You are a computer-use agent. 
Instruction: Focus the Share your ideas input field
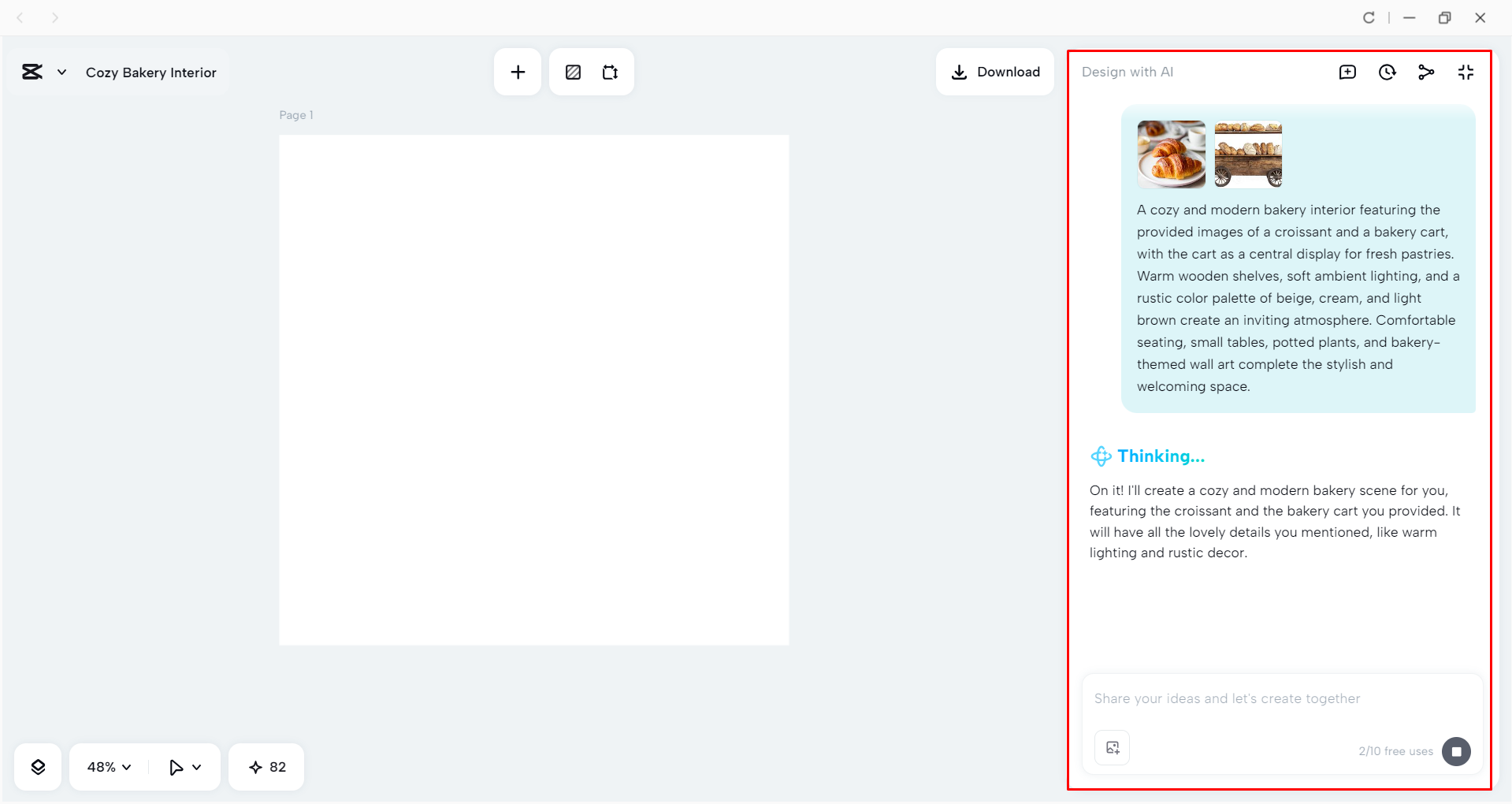click(1282, 698)
